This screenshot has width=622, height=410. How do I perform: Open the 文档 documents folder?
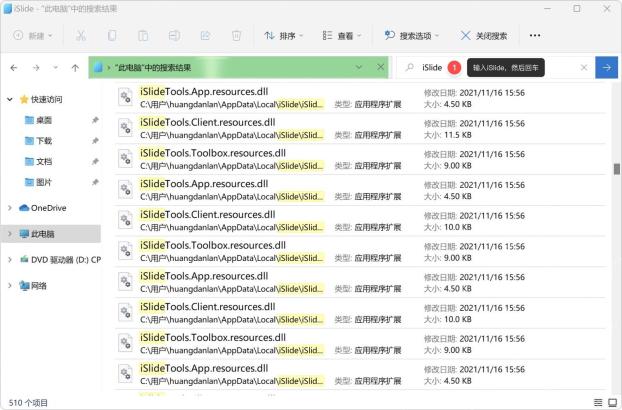click(x=38, y=161)
